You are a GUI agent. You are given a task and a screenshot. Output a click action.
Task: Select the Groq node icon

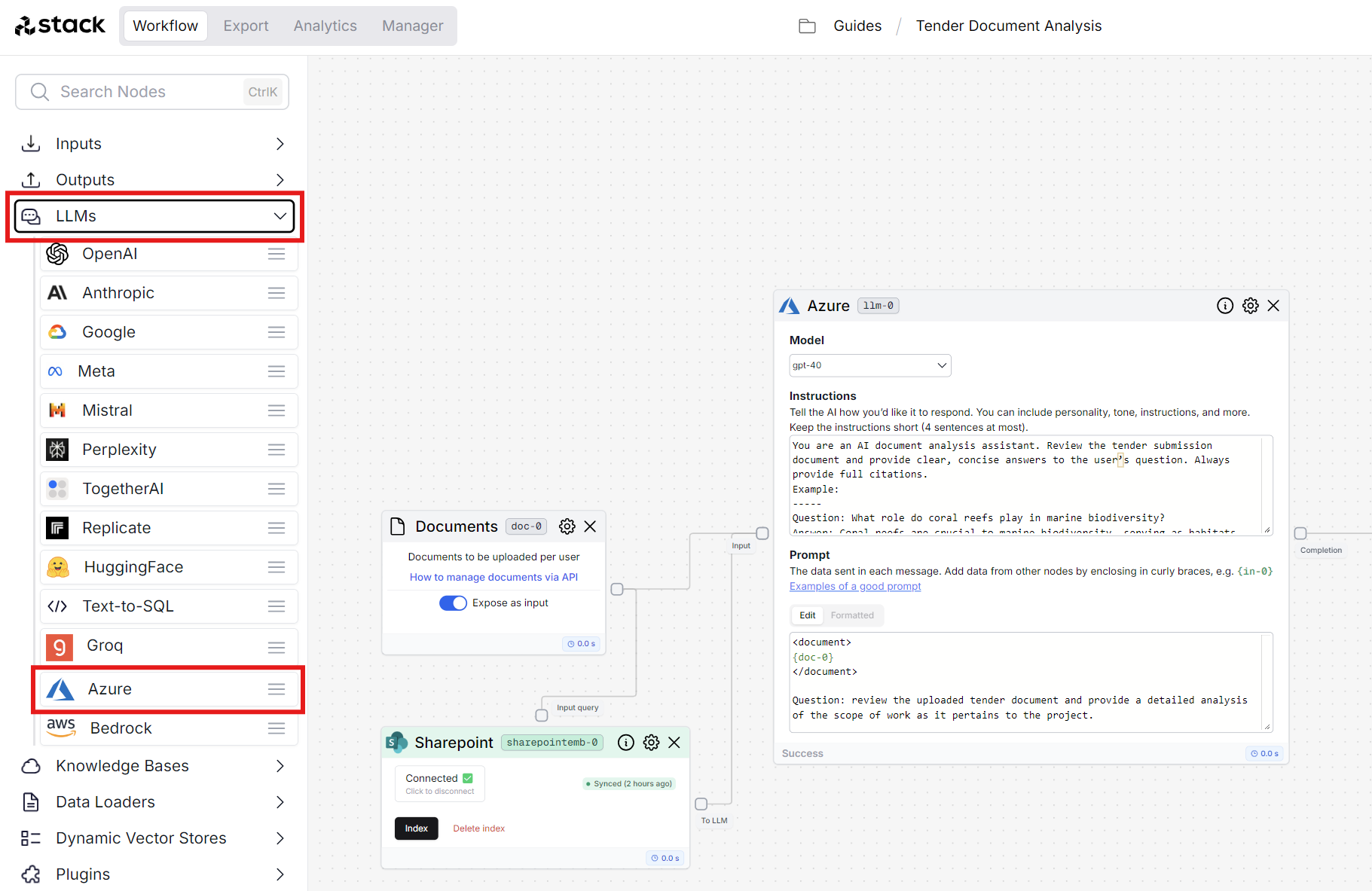pyautogui.click(x=60, y=647)
